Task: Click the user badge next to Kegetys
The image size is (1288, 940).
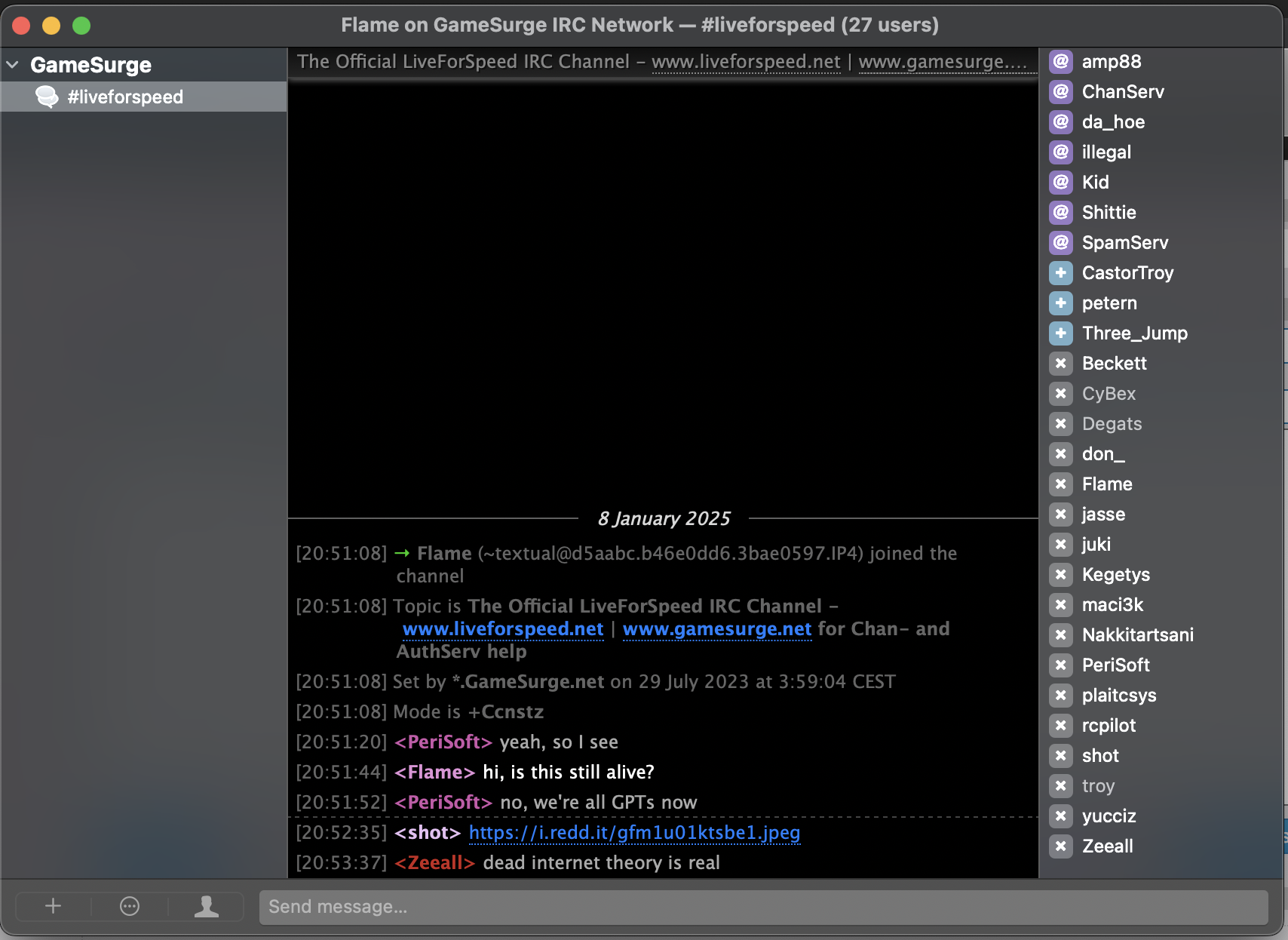Action: 1061,574
